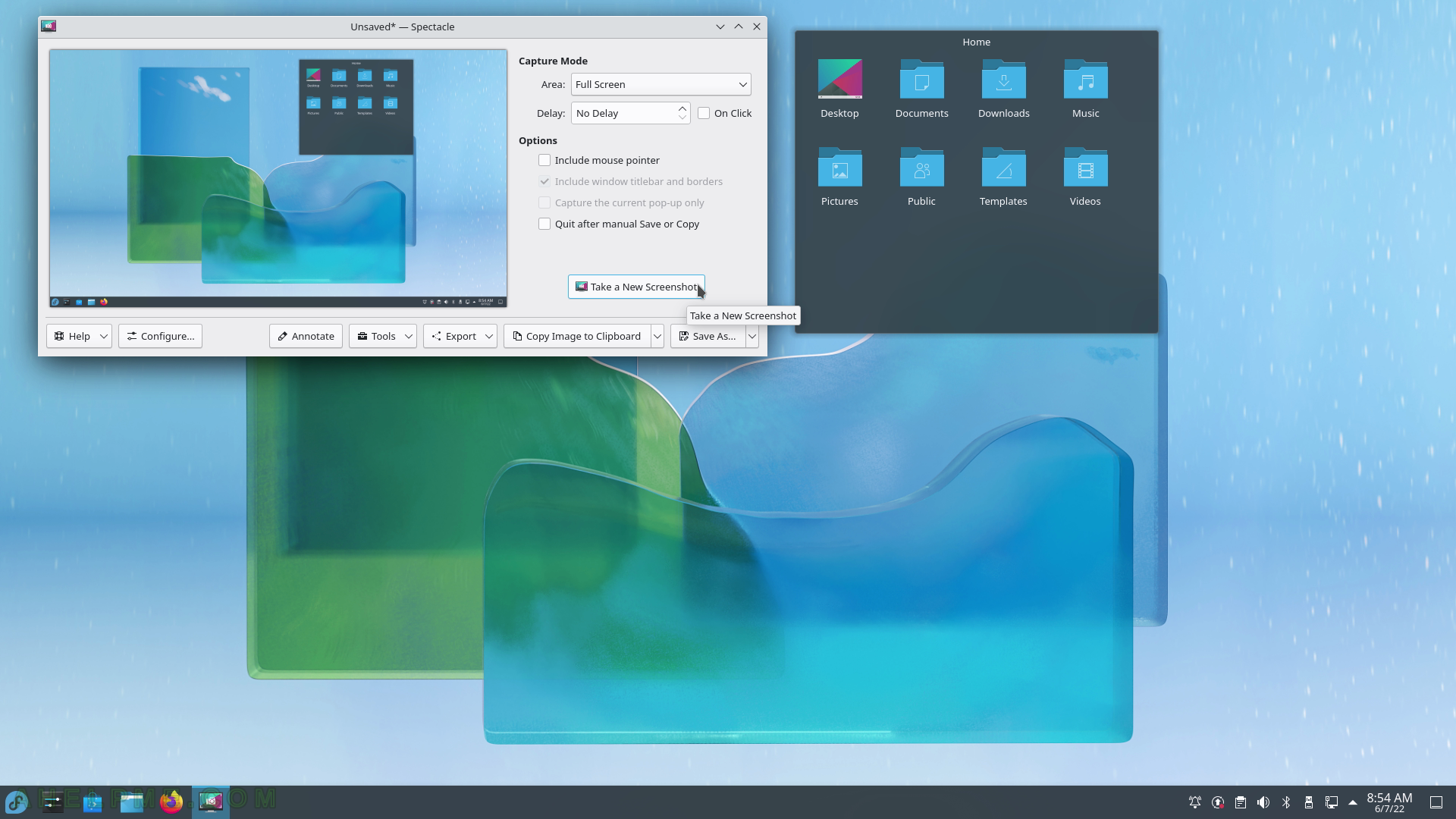1456x819 pixels.
Task: Annotate the screenshot
Action: click(306, 336)
